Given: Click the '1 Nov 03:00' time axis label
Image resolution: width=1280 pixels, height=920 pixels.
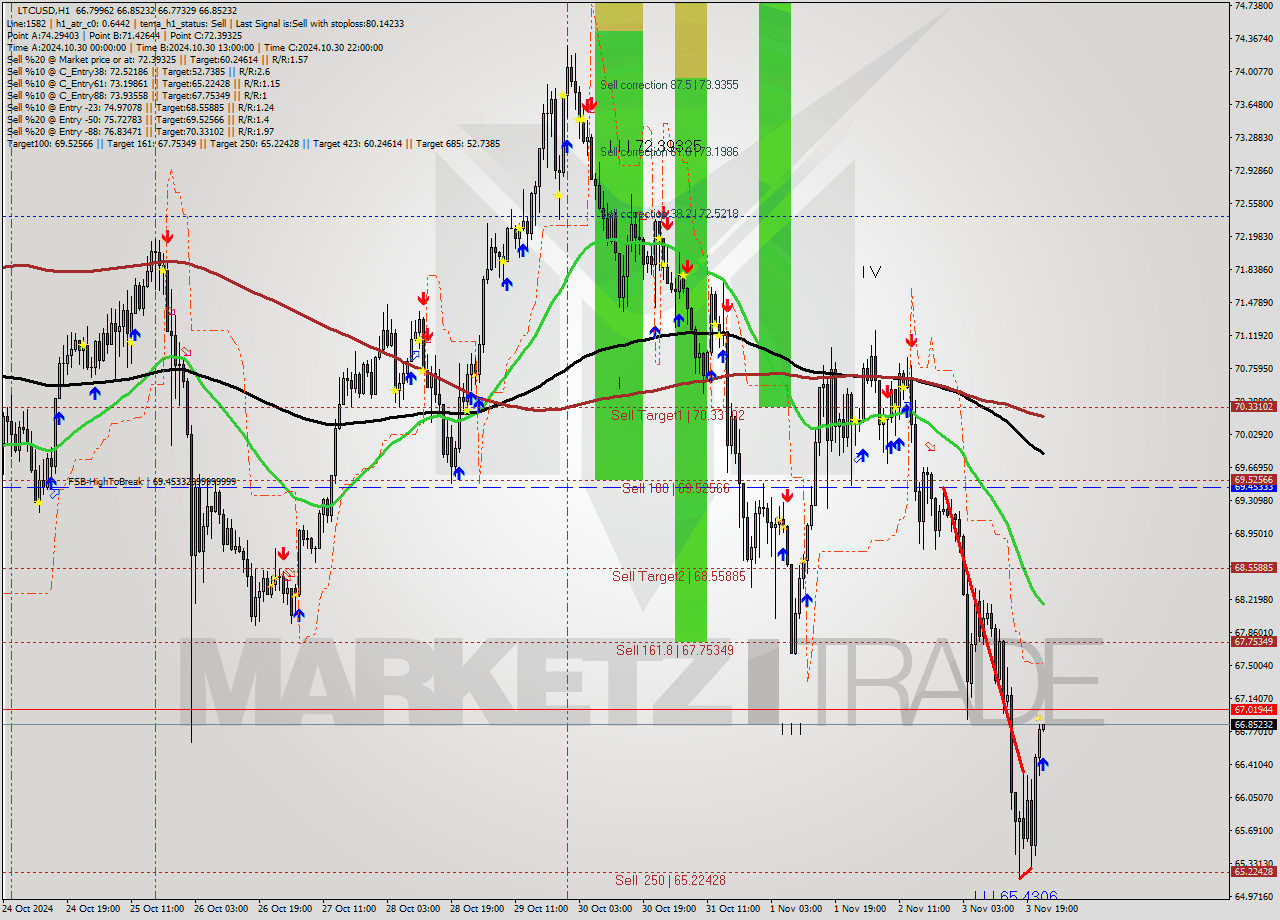Looking at the screenshot, I should pos(796,909).
